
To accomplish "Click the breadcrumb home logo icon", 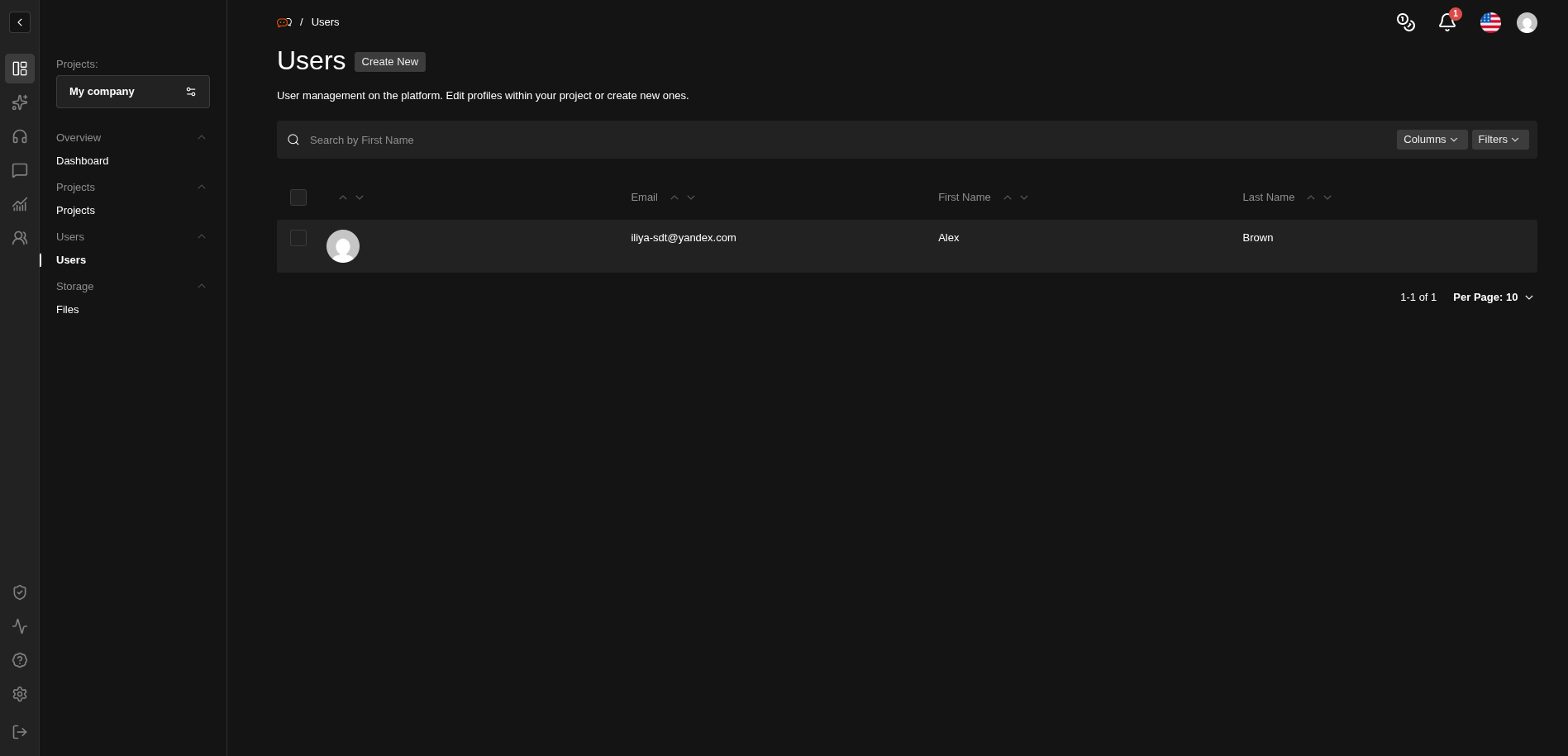I will point(284,22).
